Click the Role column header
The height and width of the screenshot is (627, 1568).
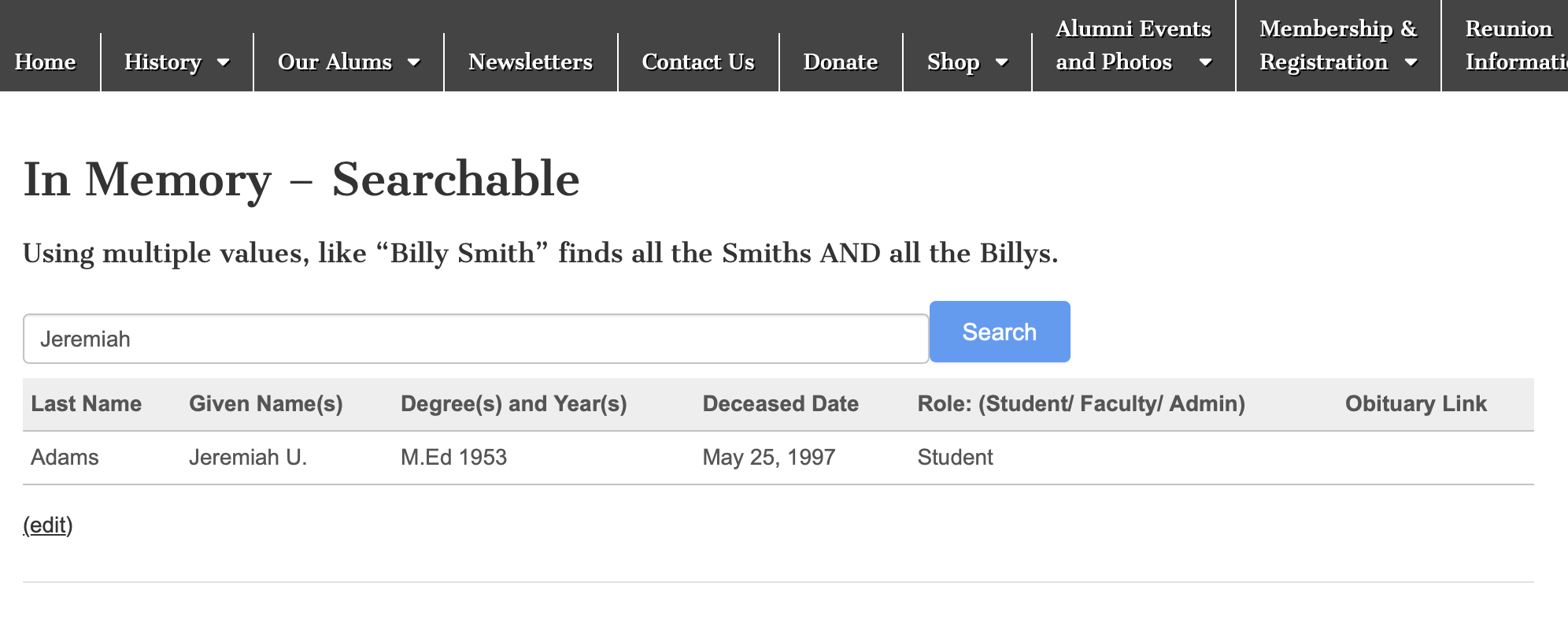click(x=1081, y=404)
